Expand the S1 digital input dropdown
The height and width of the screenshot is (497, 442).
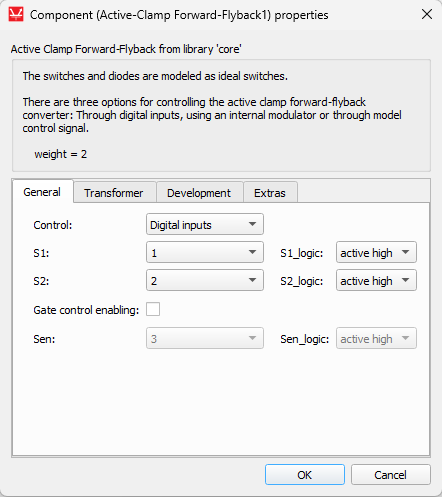[205, 252]
